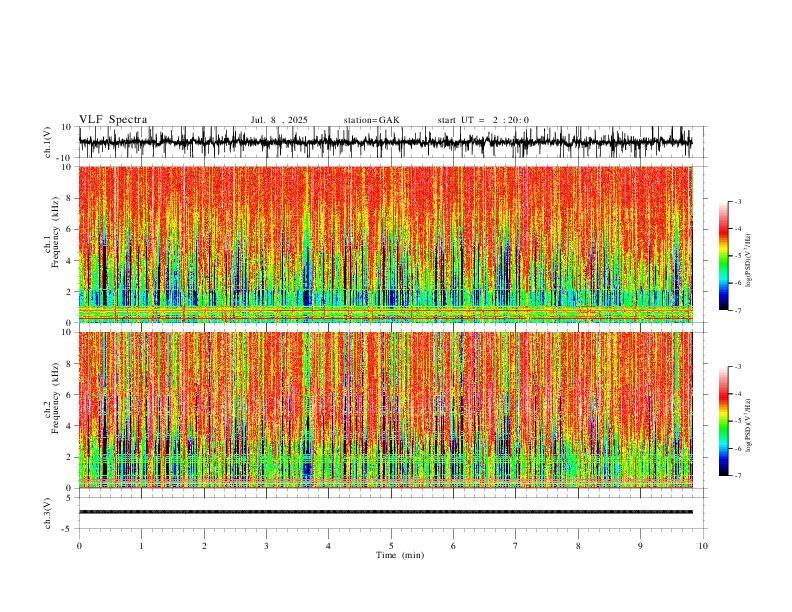The height and width of the screenshot is (612, 792).
Task: Click the "6" kHz tick on ch.2 spectrogram axis
Action: point(70,394)
